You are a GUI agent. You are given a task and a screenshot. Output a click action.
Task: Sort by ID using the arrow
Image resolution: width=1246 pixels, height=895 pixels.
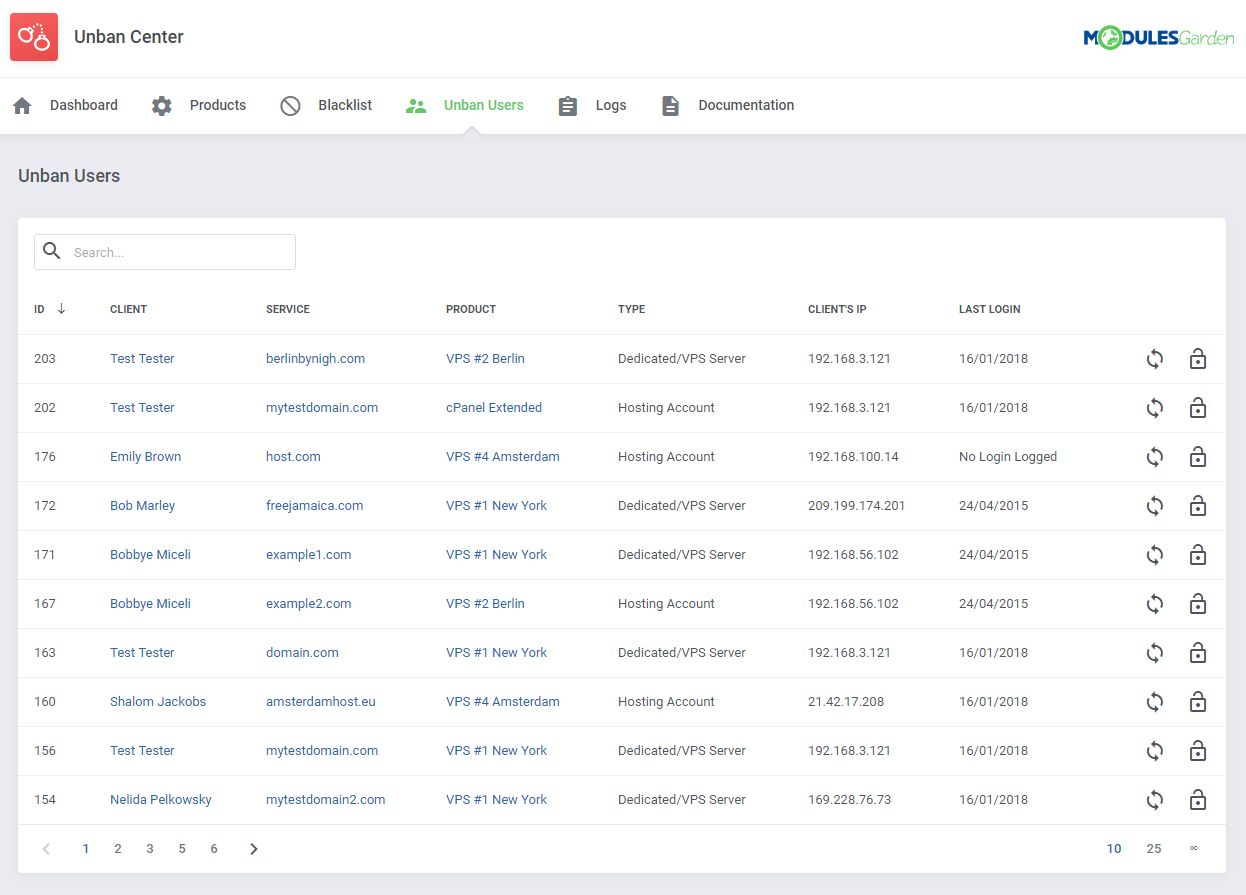[x=61, y=309]
